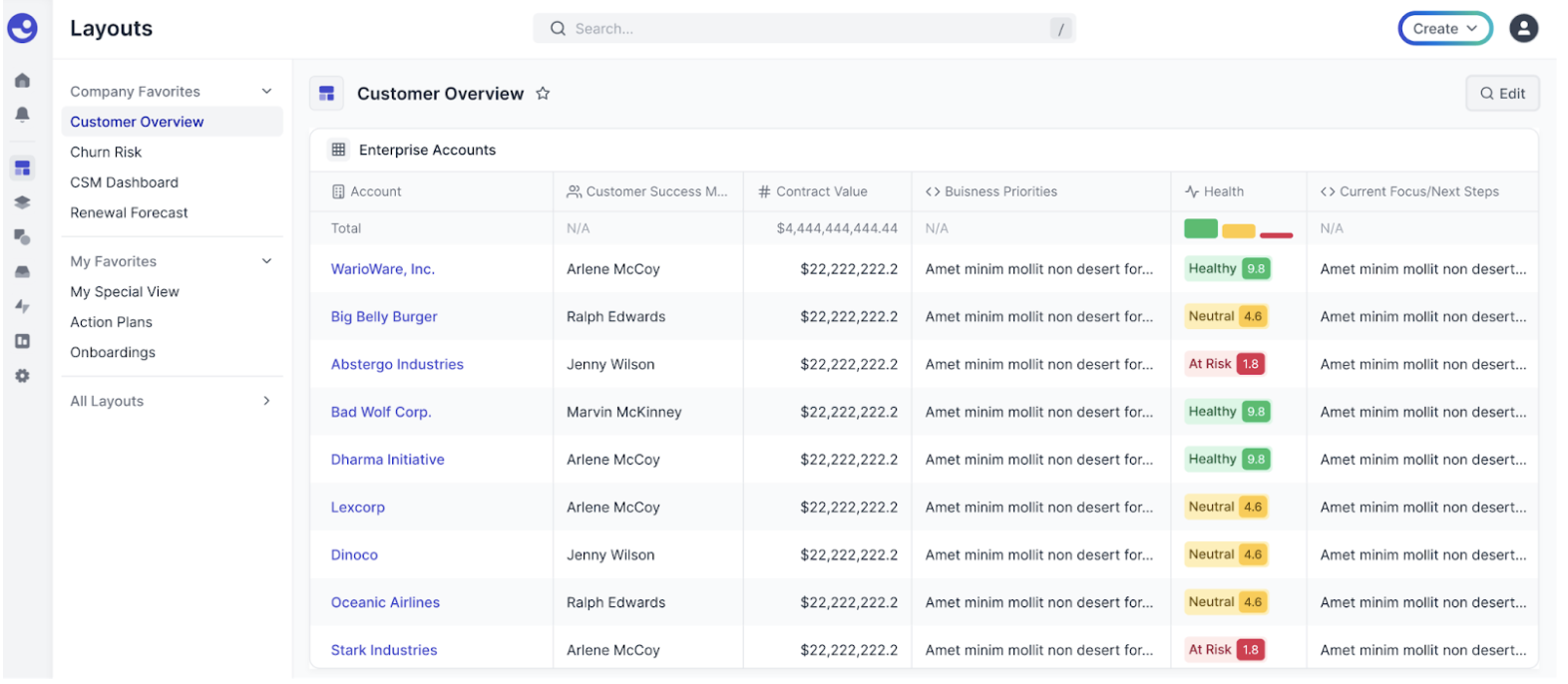Select Renewal Forecast in the sidebar
1568x684 pixels.
click(x=129, y=212)
